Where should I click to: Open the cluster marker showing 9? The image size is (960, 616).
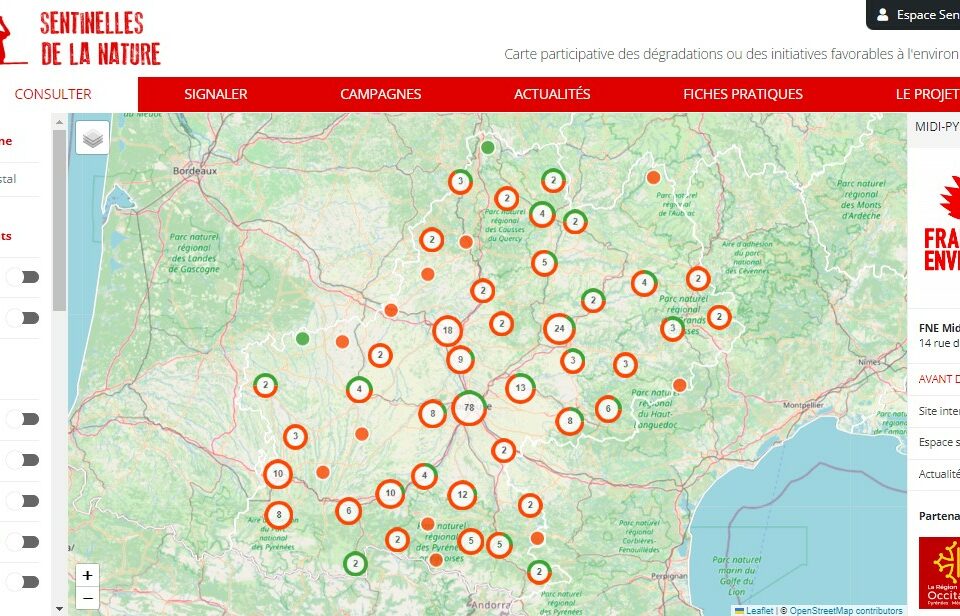[x=460, y=359]
